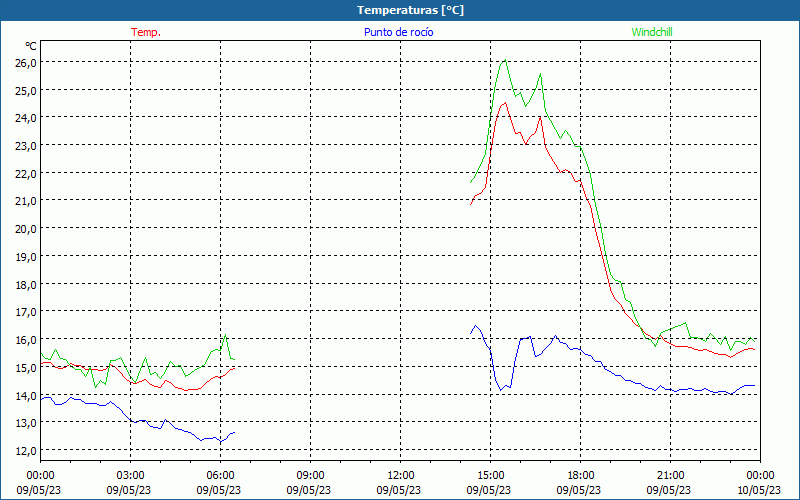Click the 06:00 time axis label
The width and height of the screenshot is (800, 500).
point(220,476)
